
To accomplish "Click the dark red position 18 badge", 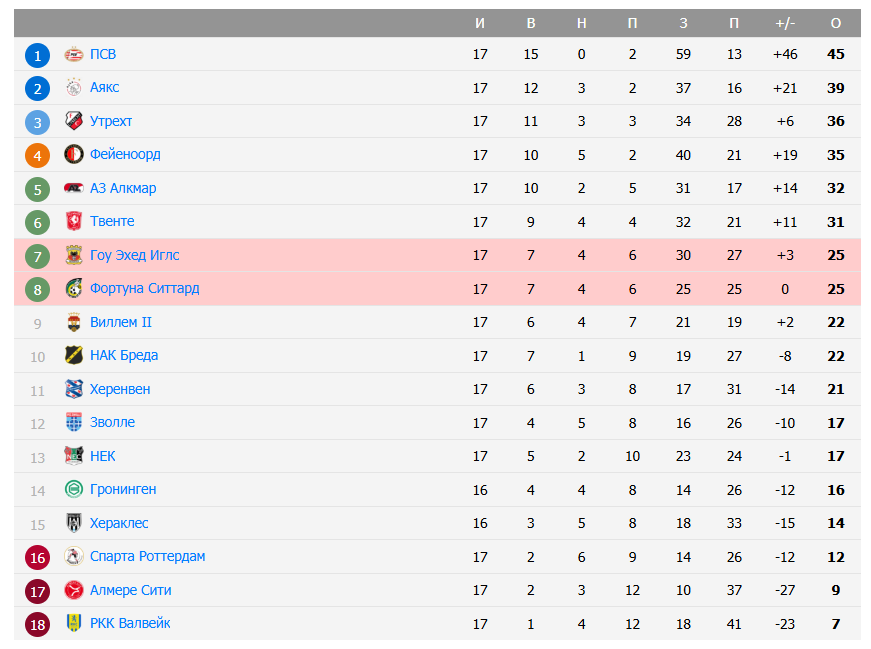I will pos(37,624).
